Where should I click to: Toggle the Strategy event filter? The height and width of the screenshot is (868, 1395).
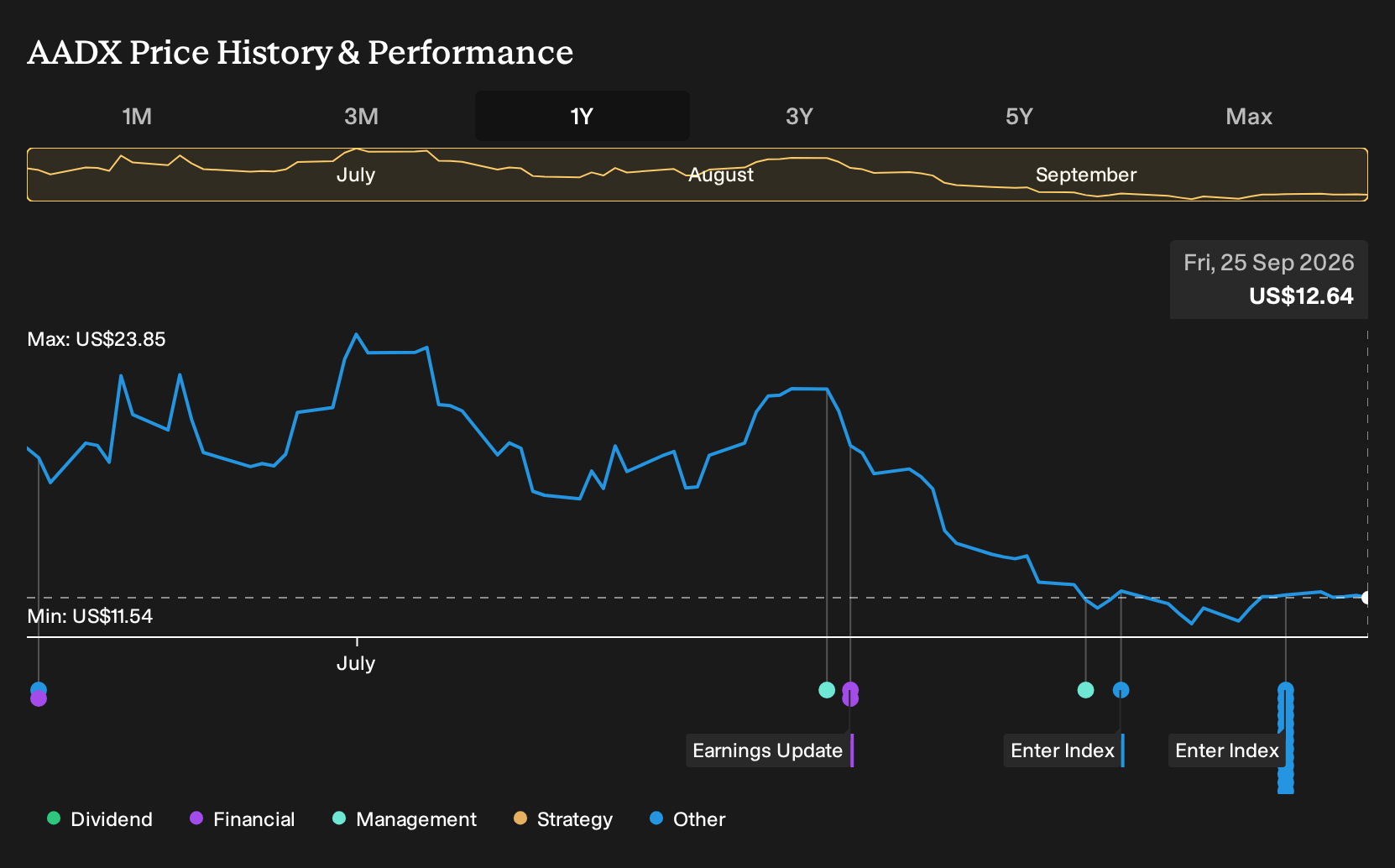coord(563,818)
